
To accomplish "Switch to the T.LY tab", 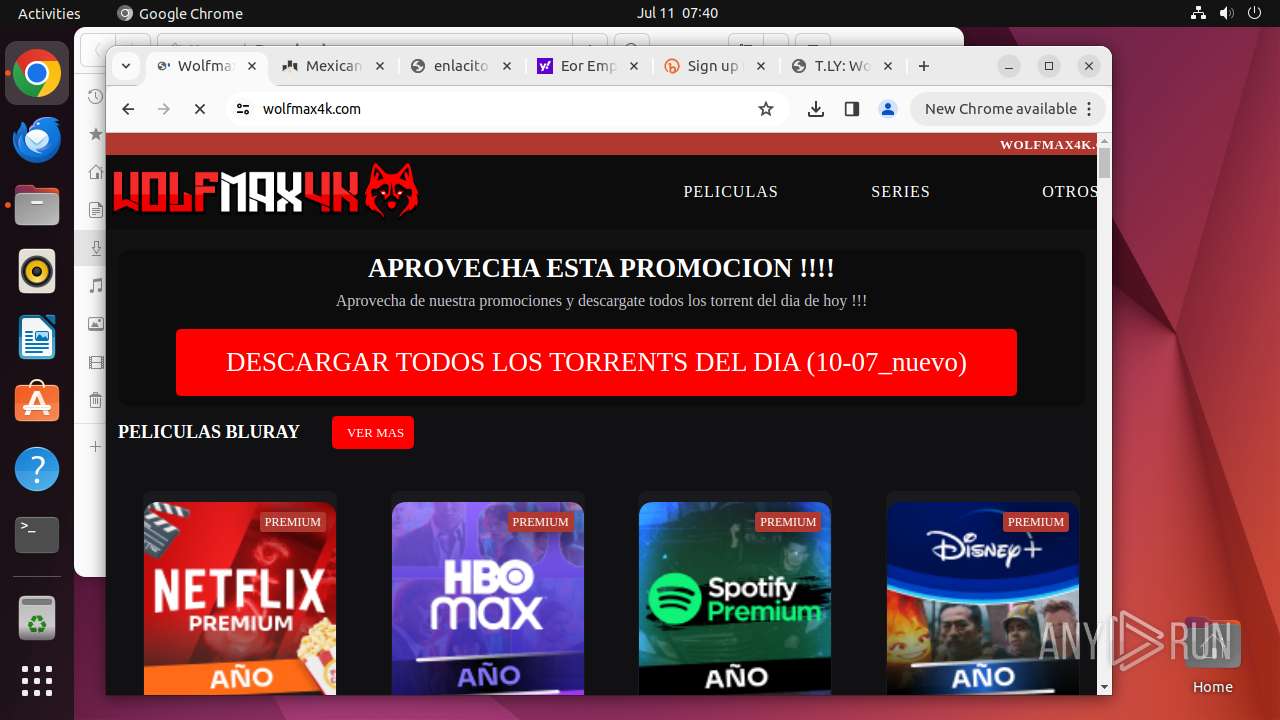I will point(841,66).
